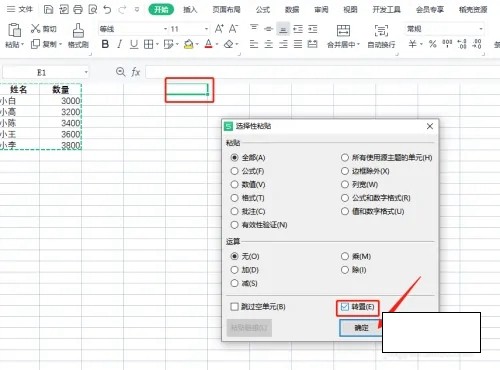Click the print icon in quick toolbar
Image resolution: width=500 pixels, height=370 pixels.
pos(78,9)
